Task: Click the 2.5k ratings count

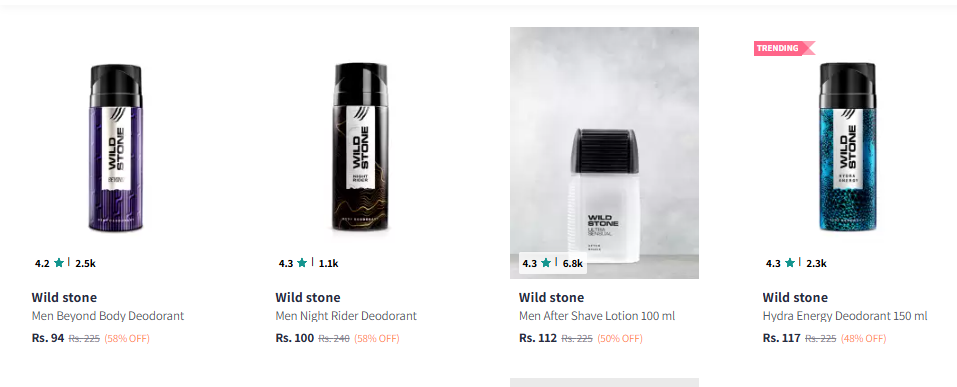Action: tap(85, 264)
